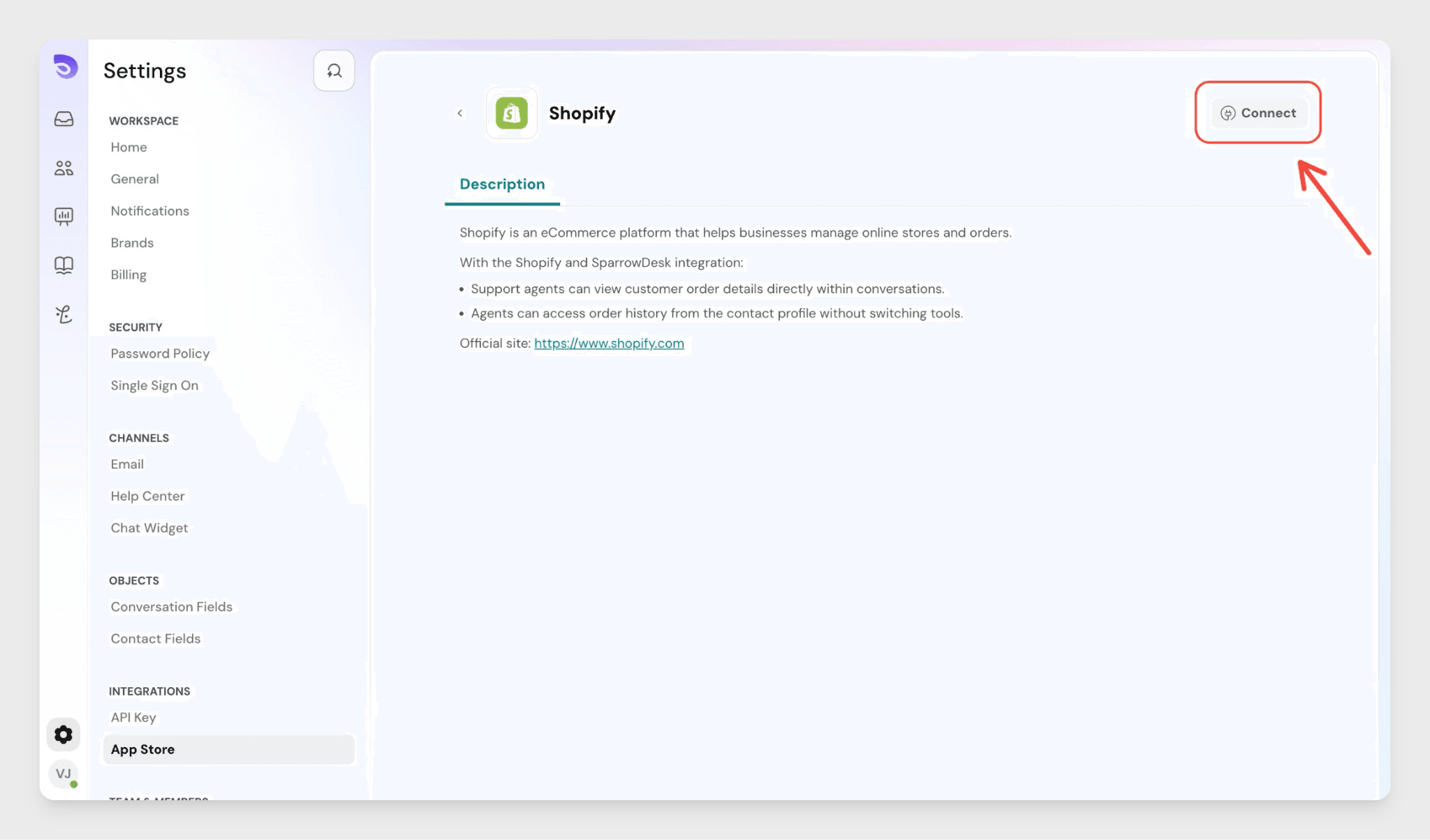Go to Home settings
This screenshot has height=840, width=1430.
pos(128,147)
